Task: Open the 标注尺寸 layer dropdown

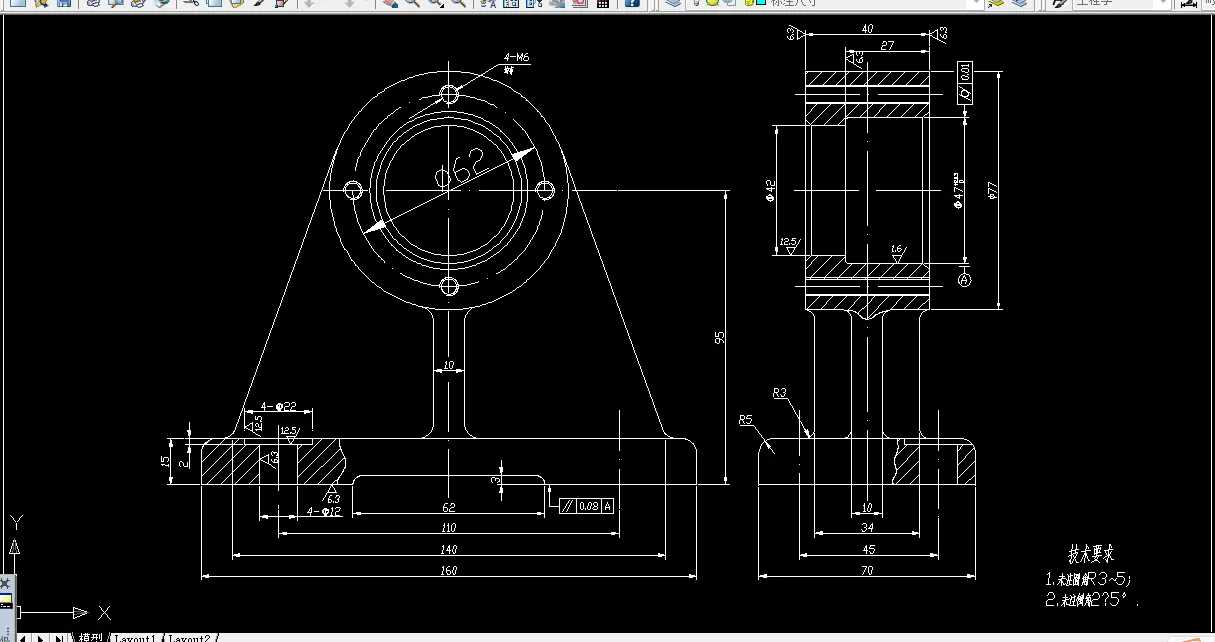Action: 850,5
